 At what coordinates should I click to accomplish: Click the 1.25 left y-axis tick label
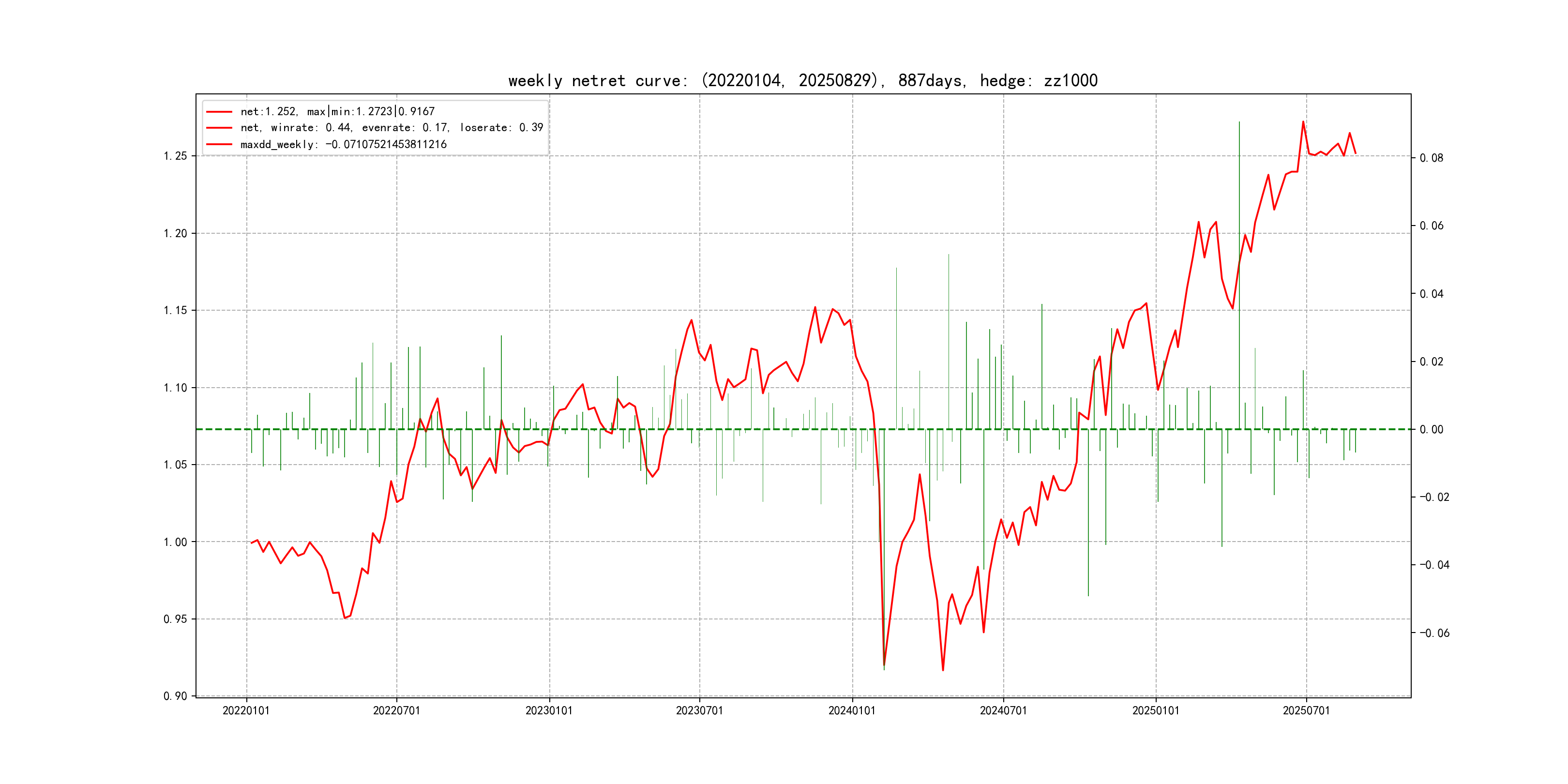[175, 156]
